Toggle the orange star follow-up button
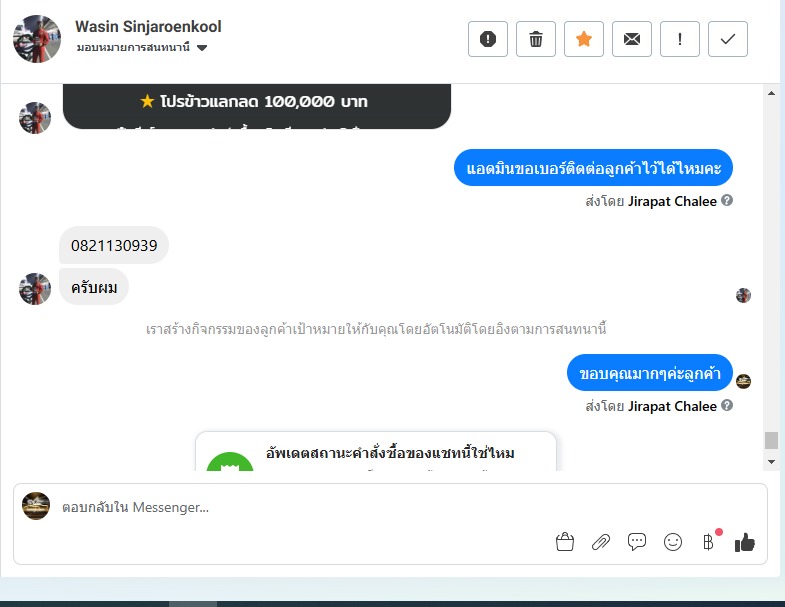The height and width of the screenshot is (607, 785). tap(584, 39)
